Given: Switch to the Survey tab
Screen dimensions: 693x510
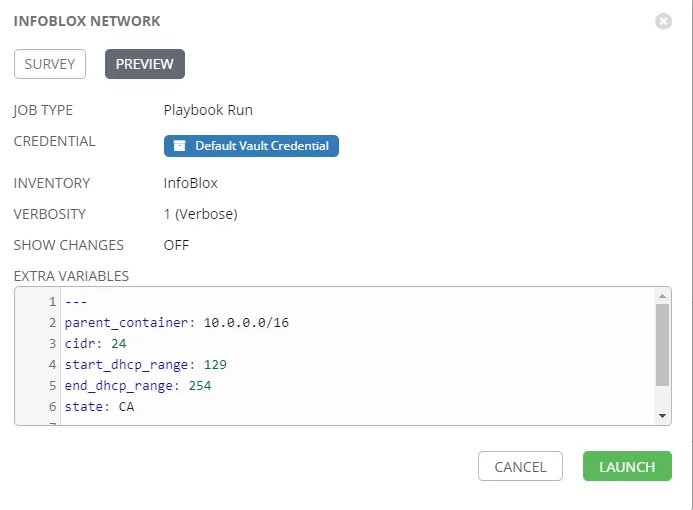Looking at the screenshot, I should click(50, 64).
